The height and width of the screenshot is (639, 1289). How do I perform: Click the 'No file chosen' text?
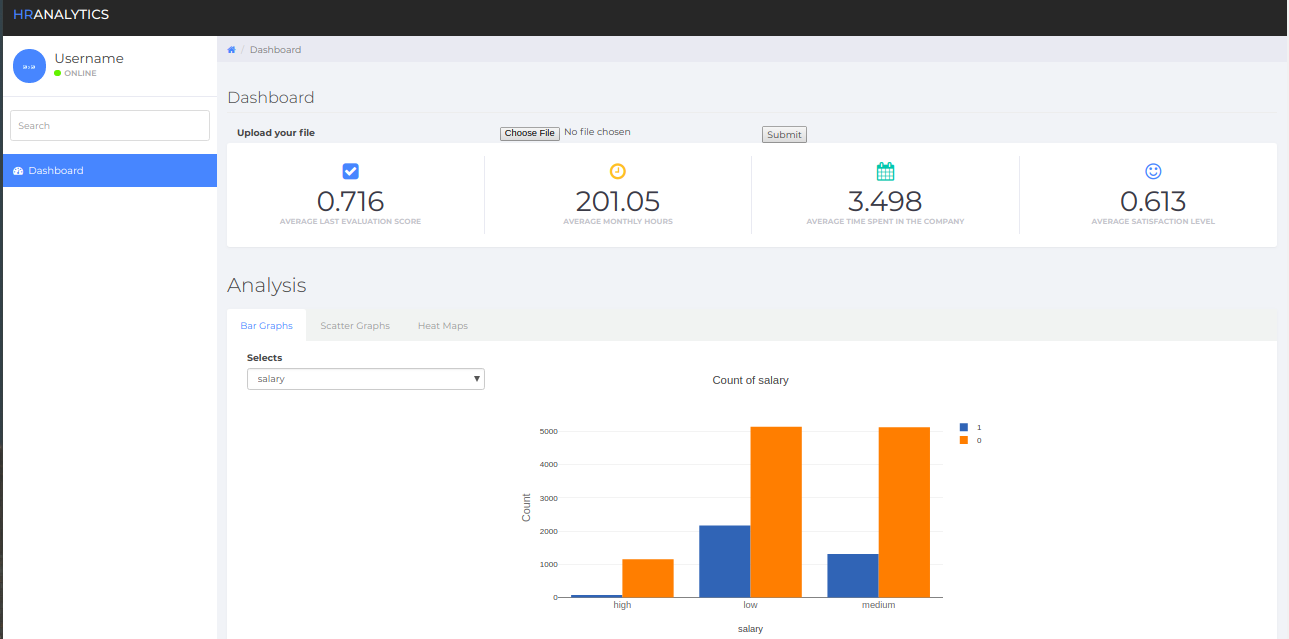click(597, 132)
